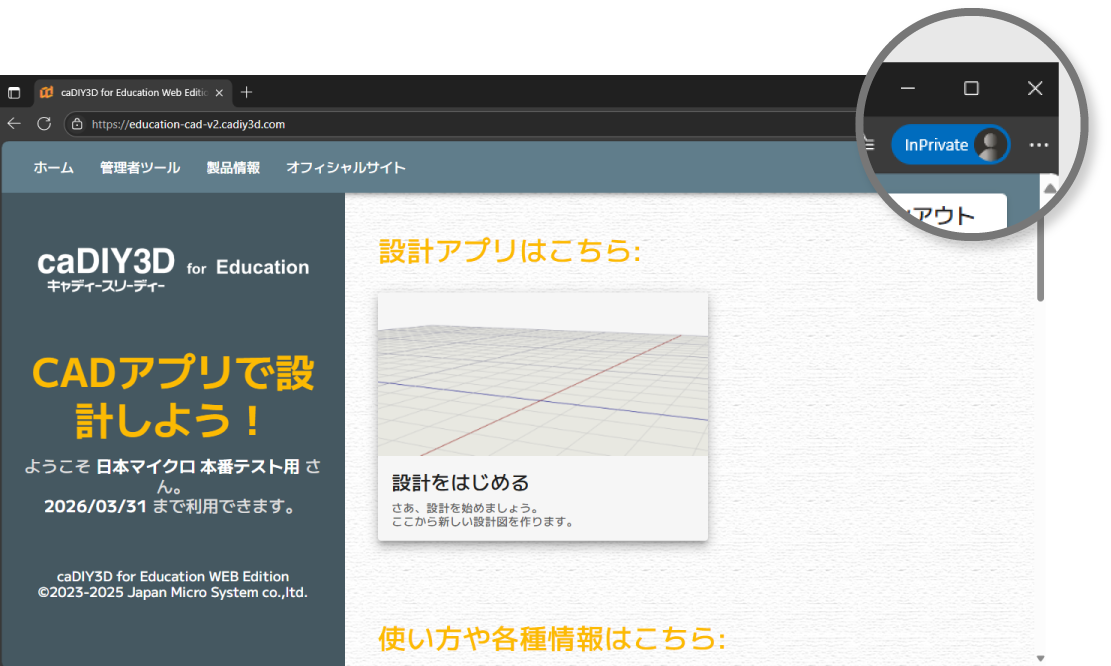The image size is (1111, 666).
Task: Go to ホーム in the navigation bar
Action: click(53, 168)
